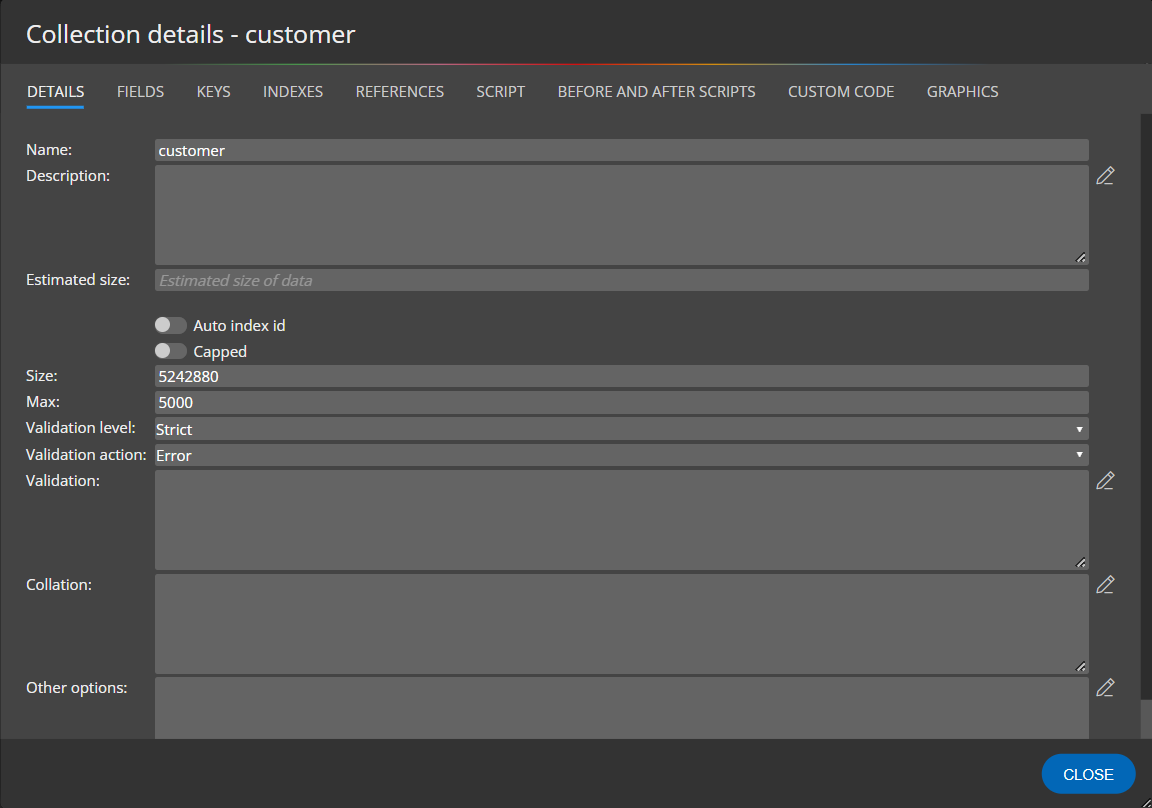The width and height of the screenshot is (1152, 808).
Task: Open the editor icon next to Validation
Action: click(1104, 481)
